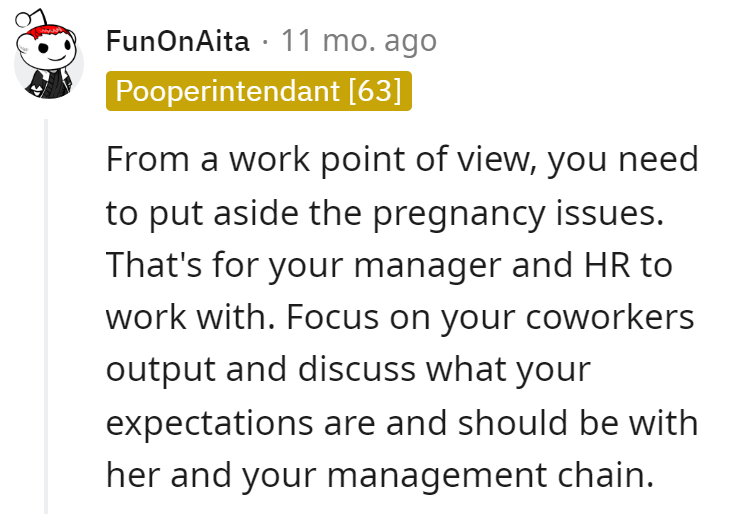
Task: Select the Pooperintendant [63] flair badge
Action: pyautogui.click(x=259, y=91)
